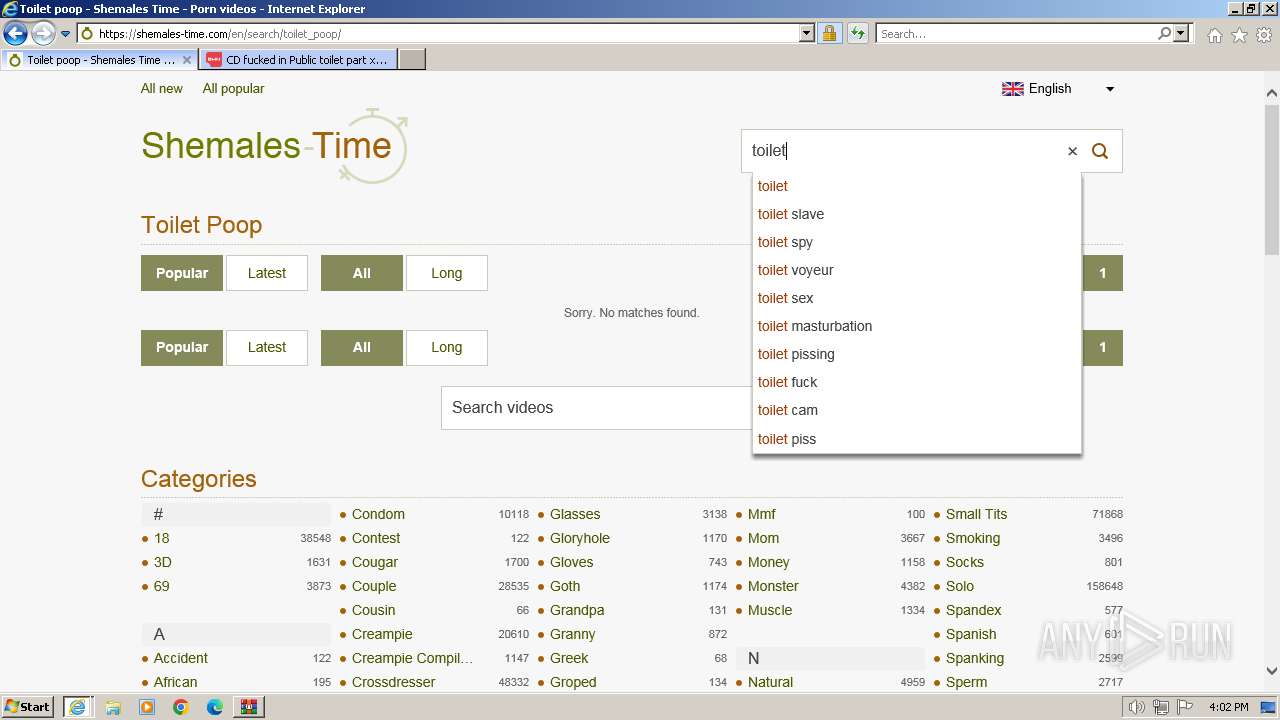The image size is (1280, 720).
Task: Click the upper page '1' button
Action: click(x=1102, y=273)
